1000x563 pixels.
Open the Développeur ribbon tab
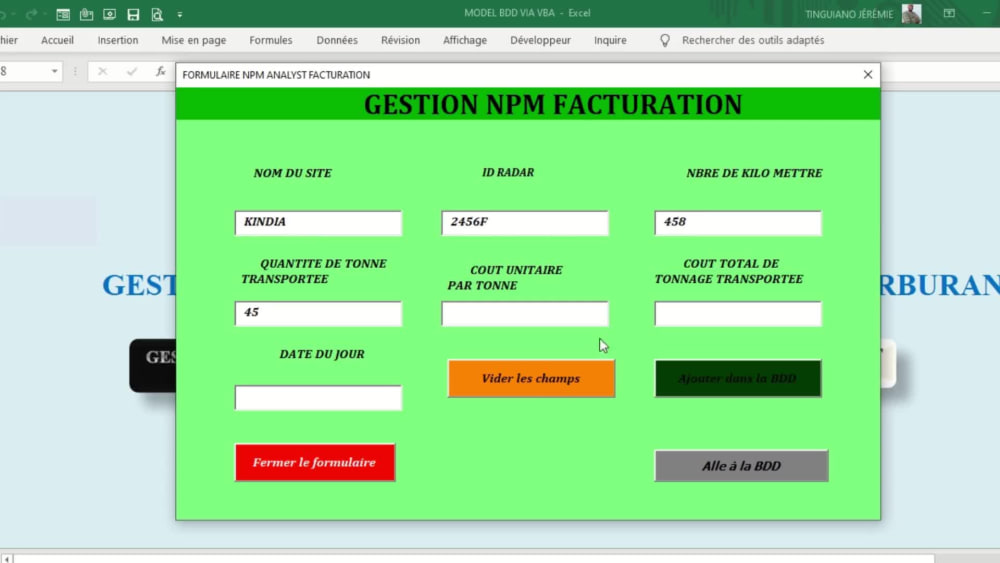click(x=540, y=40)
